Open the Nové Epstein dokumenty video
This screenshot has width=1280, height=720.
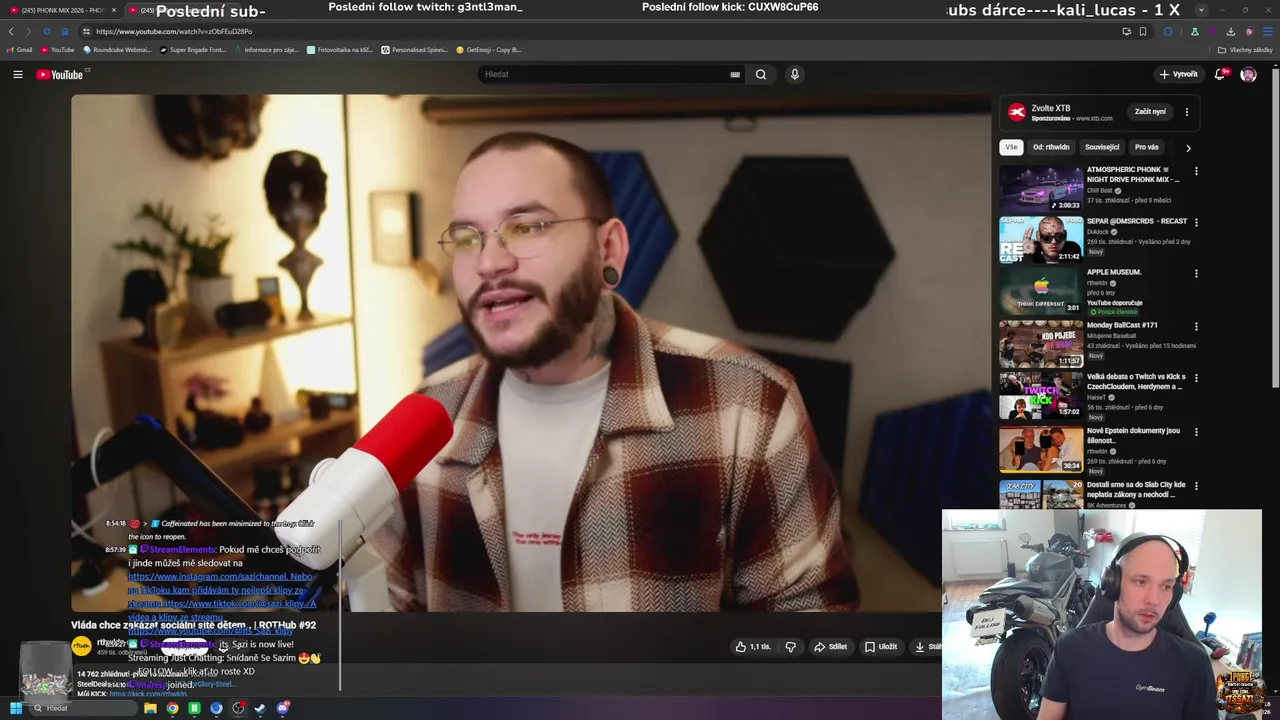click(x=1041, y=449)
